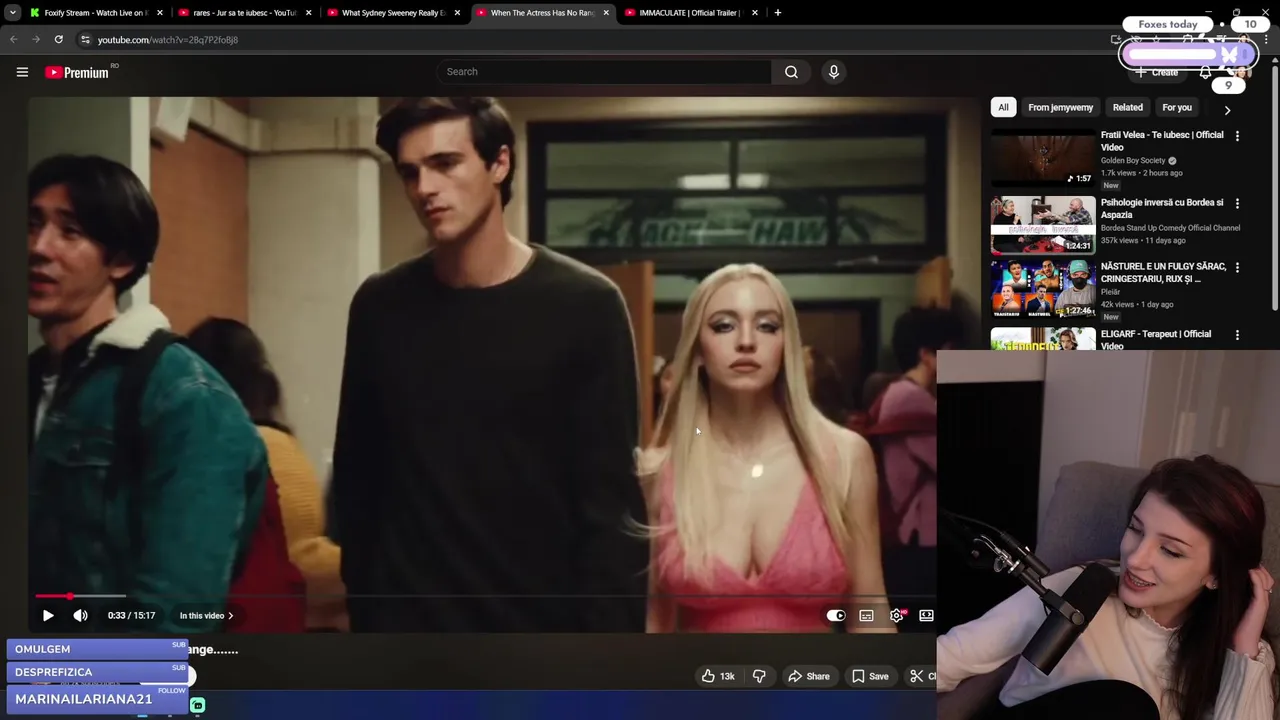Image resolution: width=1280 pixels, height=720 pixels.
Task: Open the ELIGARF - Terapeut video title
Action: tap(1156, 340)
